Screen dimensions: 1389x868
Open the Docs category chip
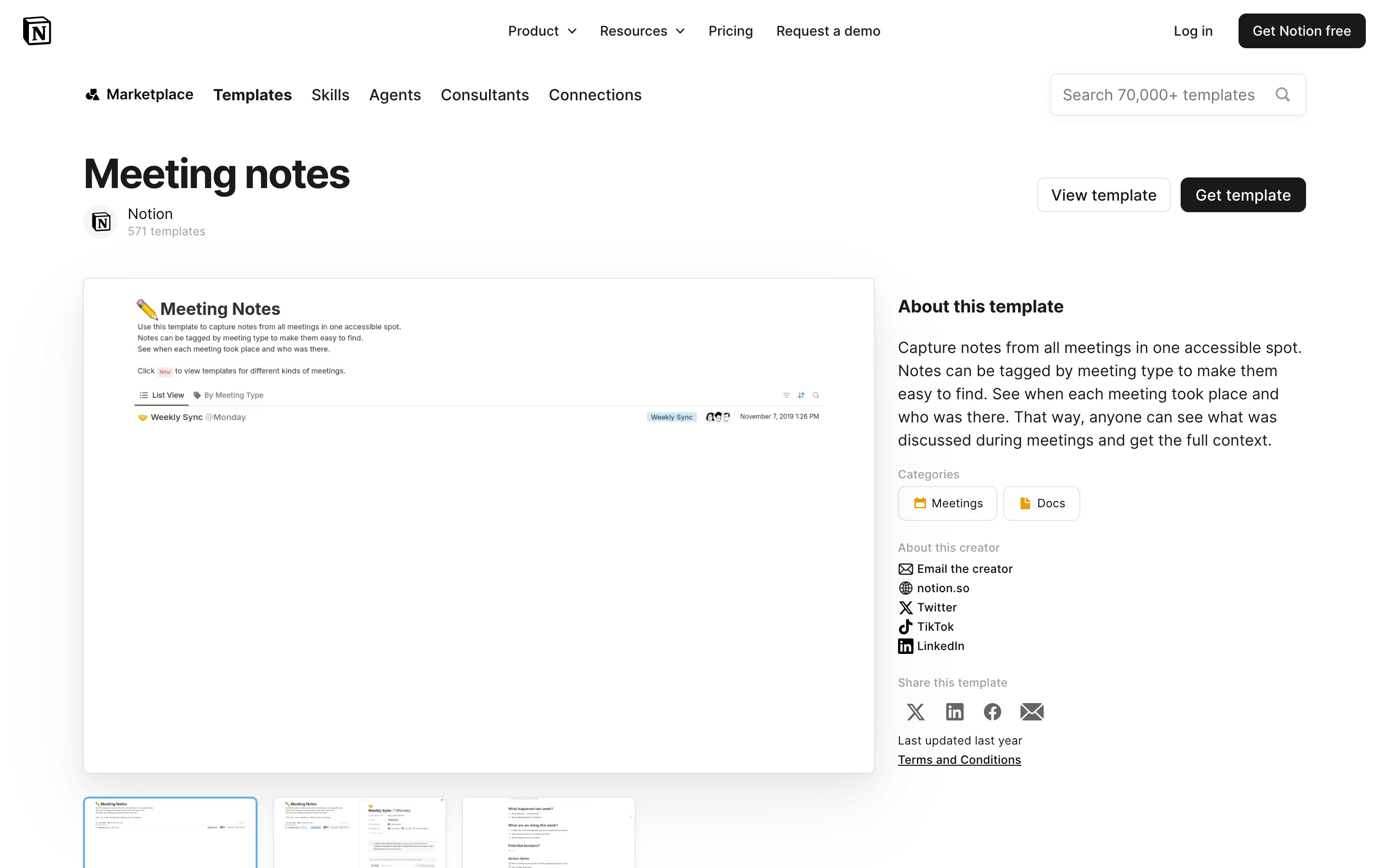[x=1041, y=503]
